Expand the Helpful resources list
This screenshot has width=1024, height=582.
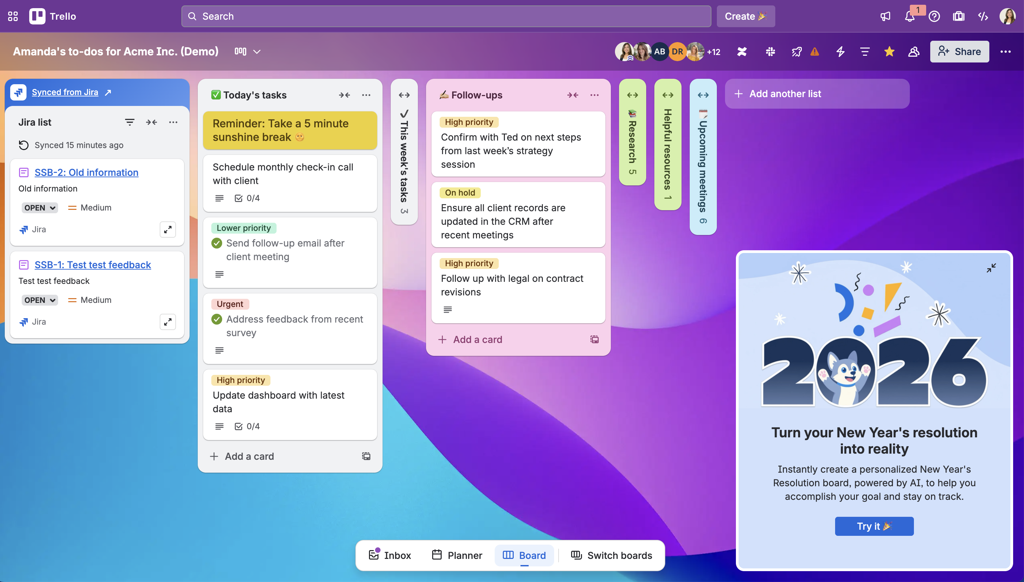pyautogui.click(x=667, y=95)
